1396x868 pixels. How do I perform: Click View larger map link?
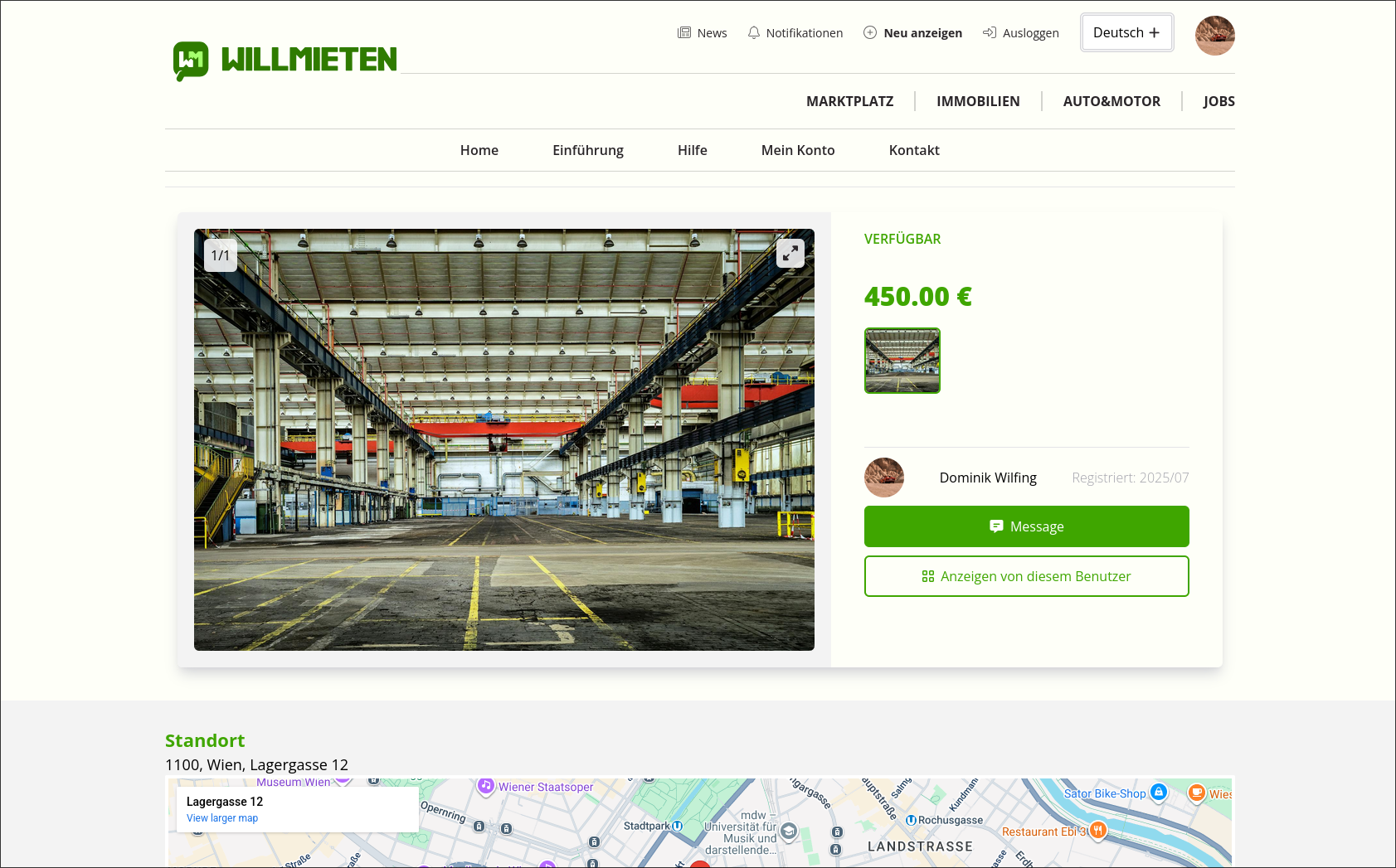coord(221,818)
